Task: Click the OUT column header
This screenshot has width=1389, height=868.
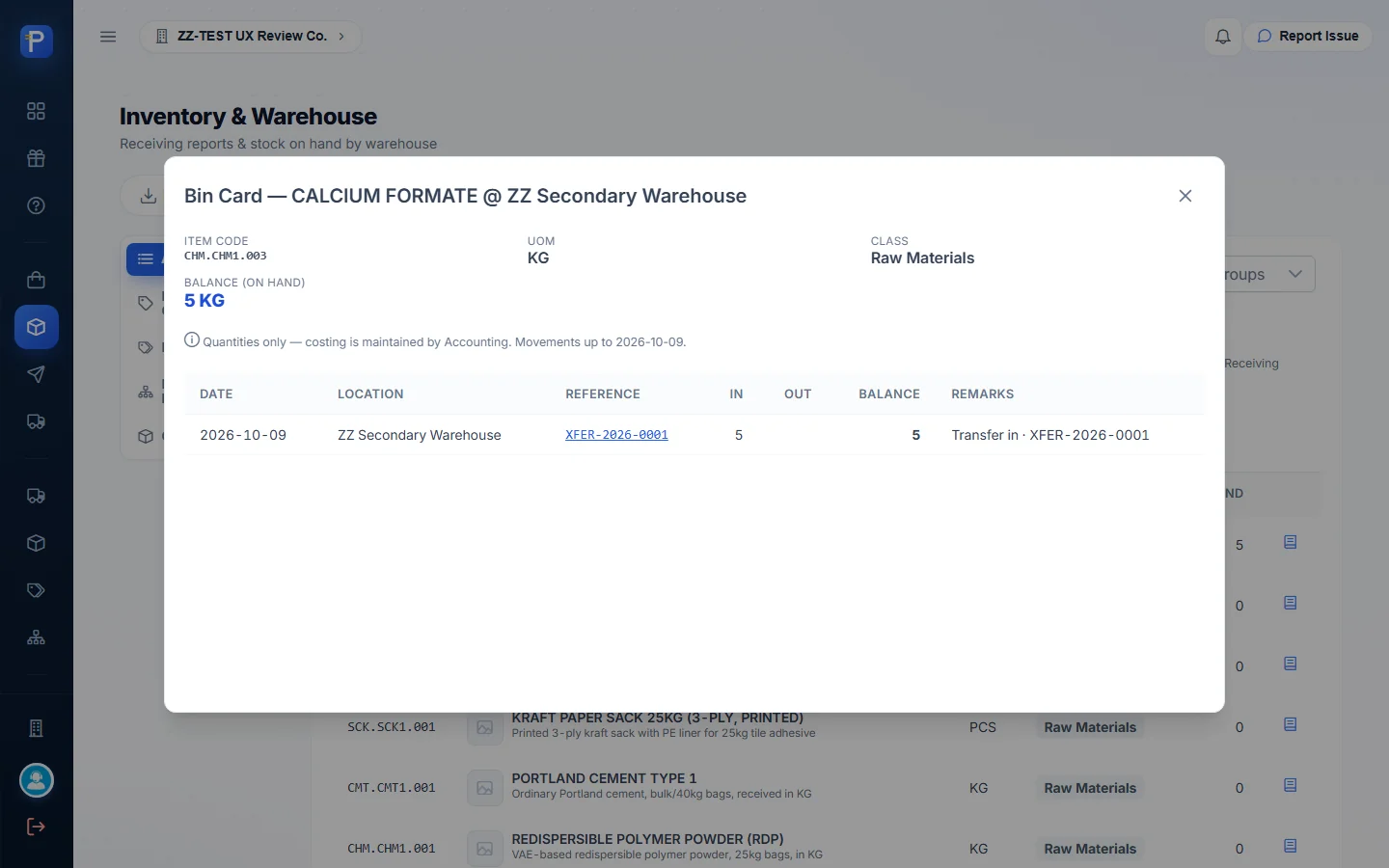Action: coord(798,393)
